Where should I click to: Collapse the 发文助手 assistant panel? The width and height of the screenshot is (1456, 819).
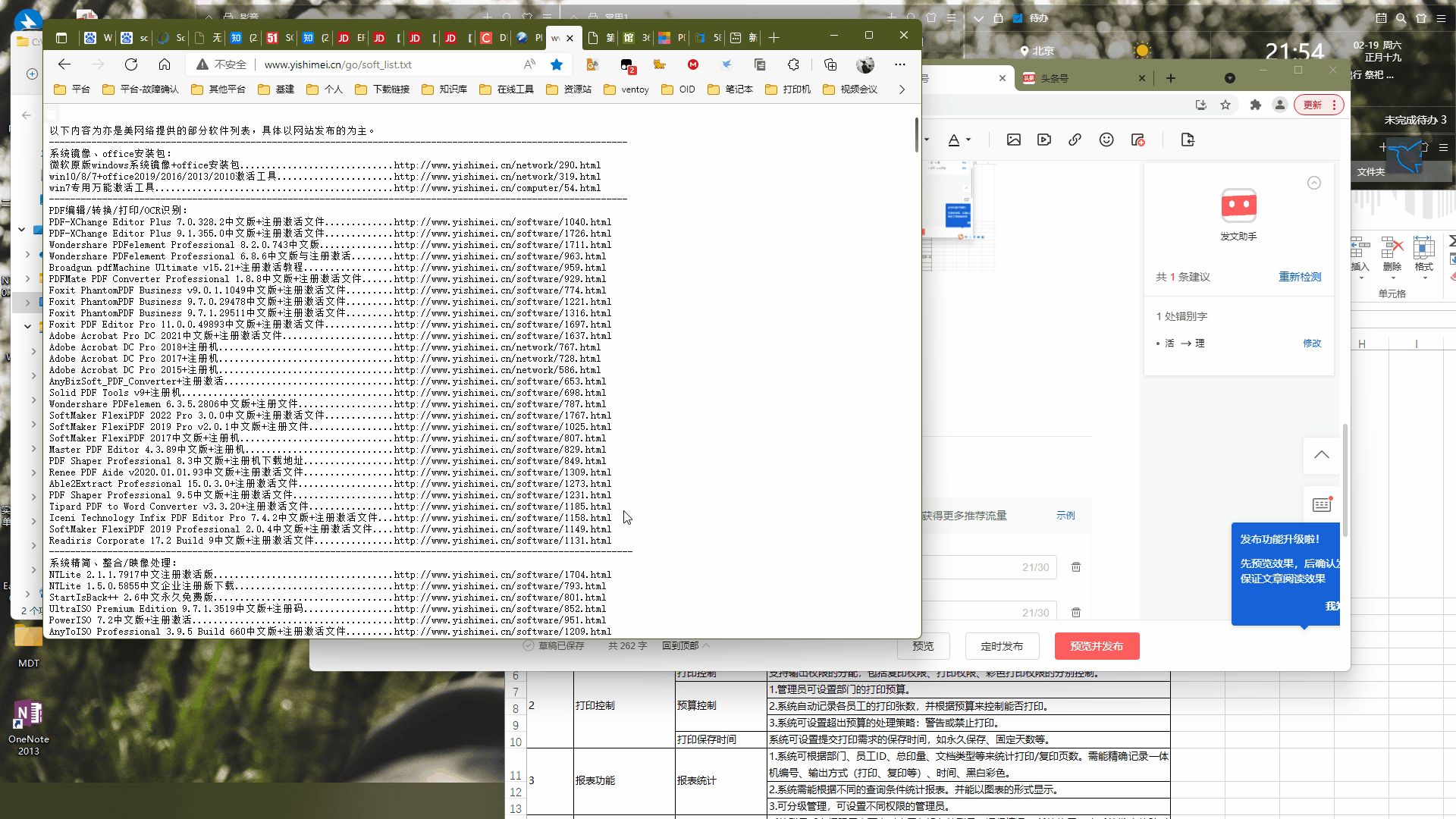click(x=1314, y=183)
